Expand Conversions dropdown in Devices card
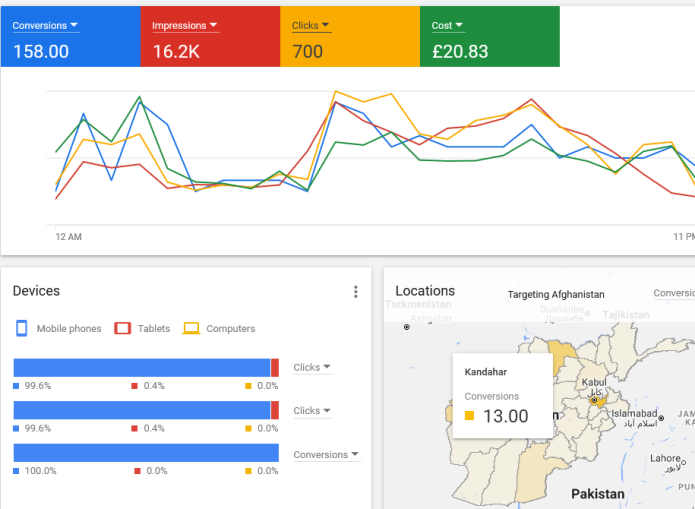 tap(325, 454)
